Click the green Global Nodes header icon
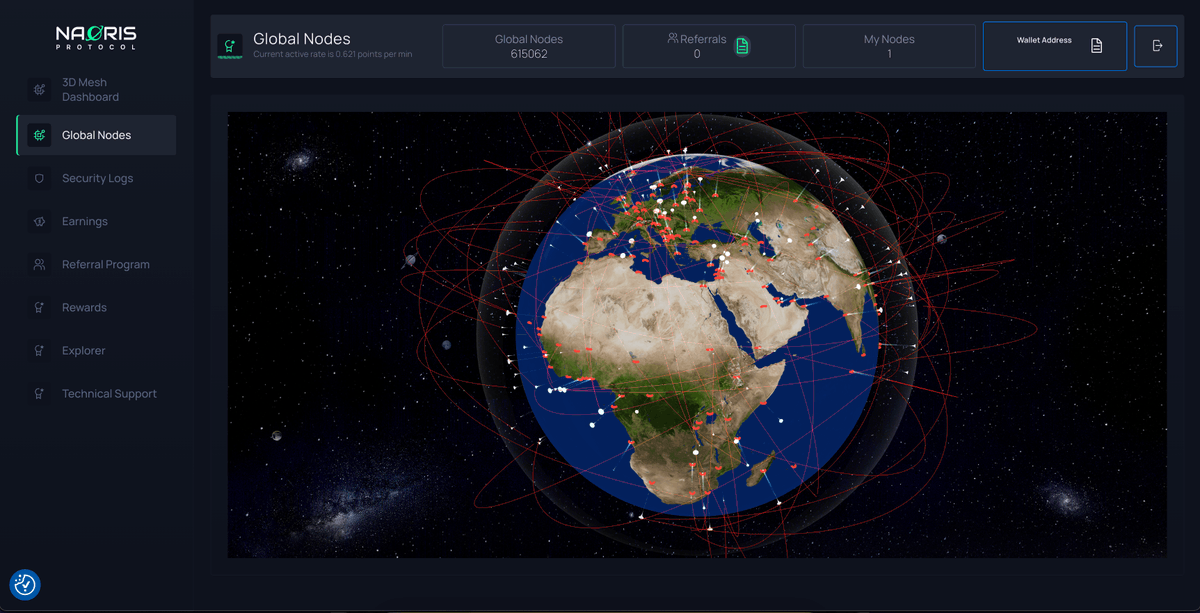 [230, 46]
